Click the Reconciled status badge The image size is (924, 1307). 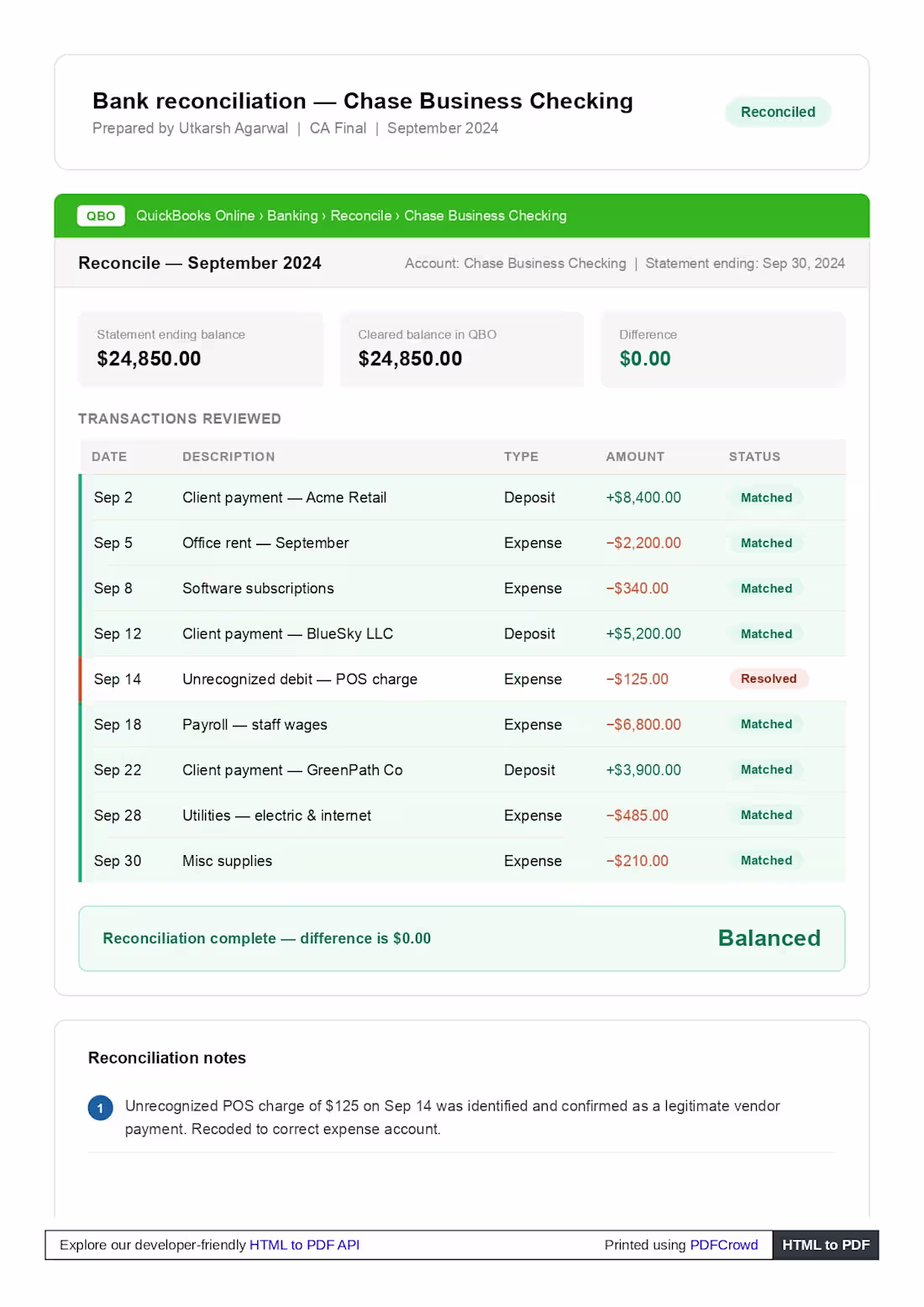(777, 112)
